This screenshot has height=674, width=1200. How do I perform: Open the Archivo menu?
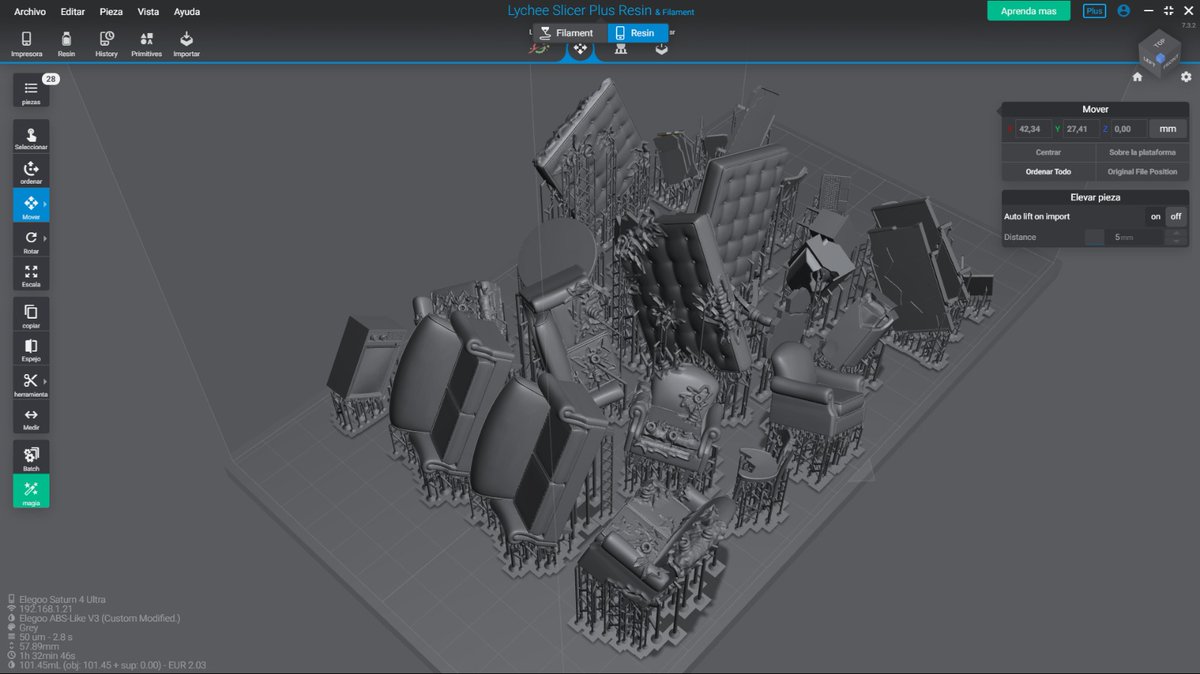click(30, 12)
